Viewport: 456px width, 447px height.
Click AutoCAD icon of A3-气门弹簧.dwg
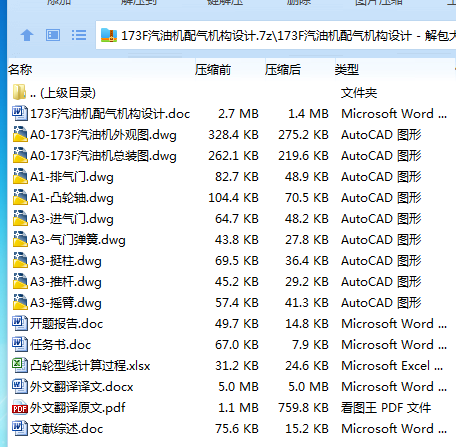pyautogui.click(x=20, y=239)
